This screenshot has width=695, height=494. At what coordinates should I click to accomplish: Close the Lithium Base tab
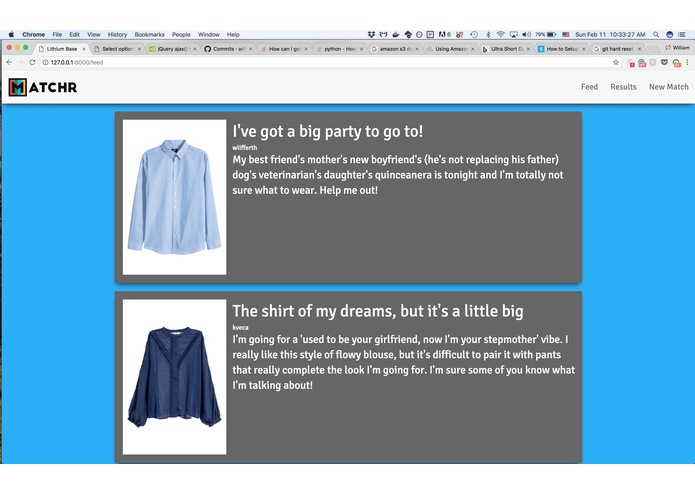(x=84, y=49)
